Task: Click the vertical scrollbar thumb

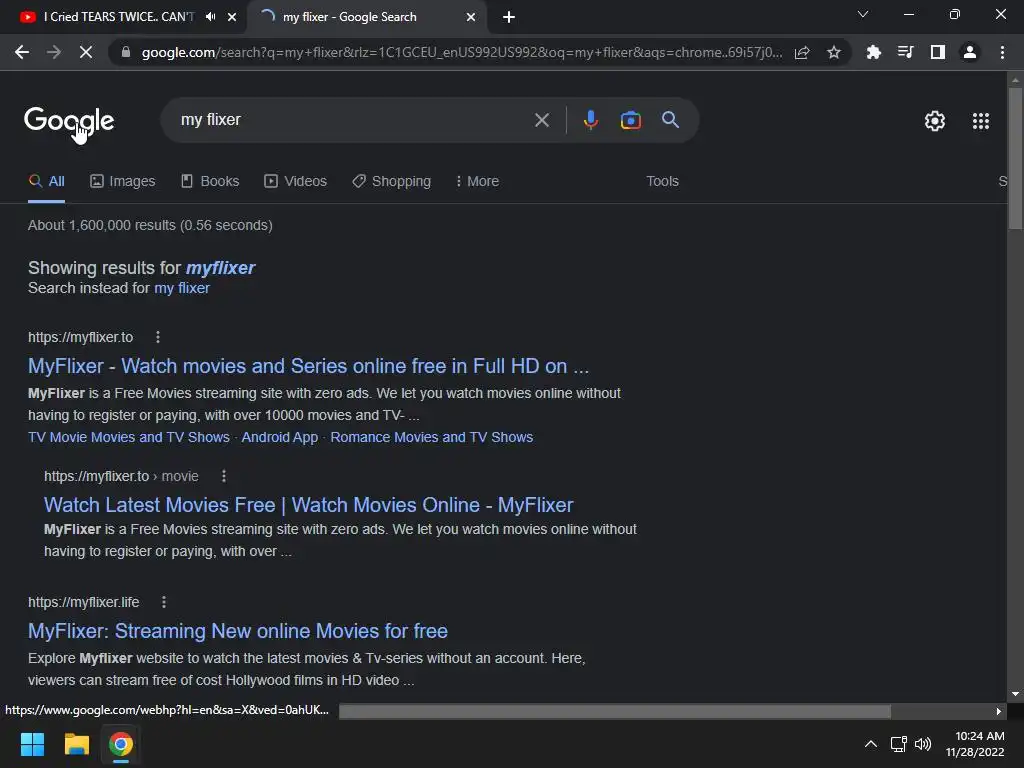Action: pyautogui.click(x=1015, y=159)
